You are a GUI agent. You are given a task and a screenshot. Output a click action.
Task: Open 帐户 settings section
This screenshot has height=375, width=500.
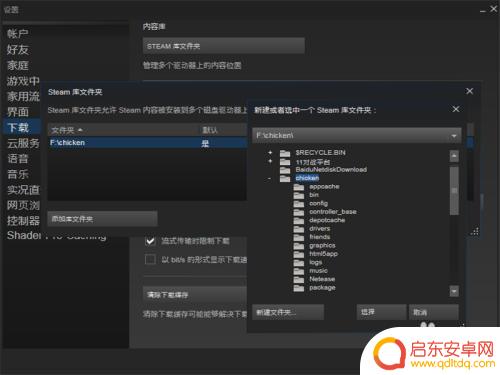pyautogui.click(x=18, y=34)
